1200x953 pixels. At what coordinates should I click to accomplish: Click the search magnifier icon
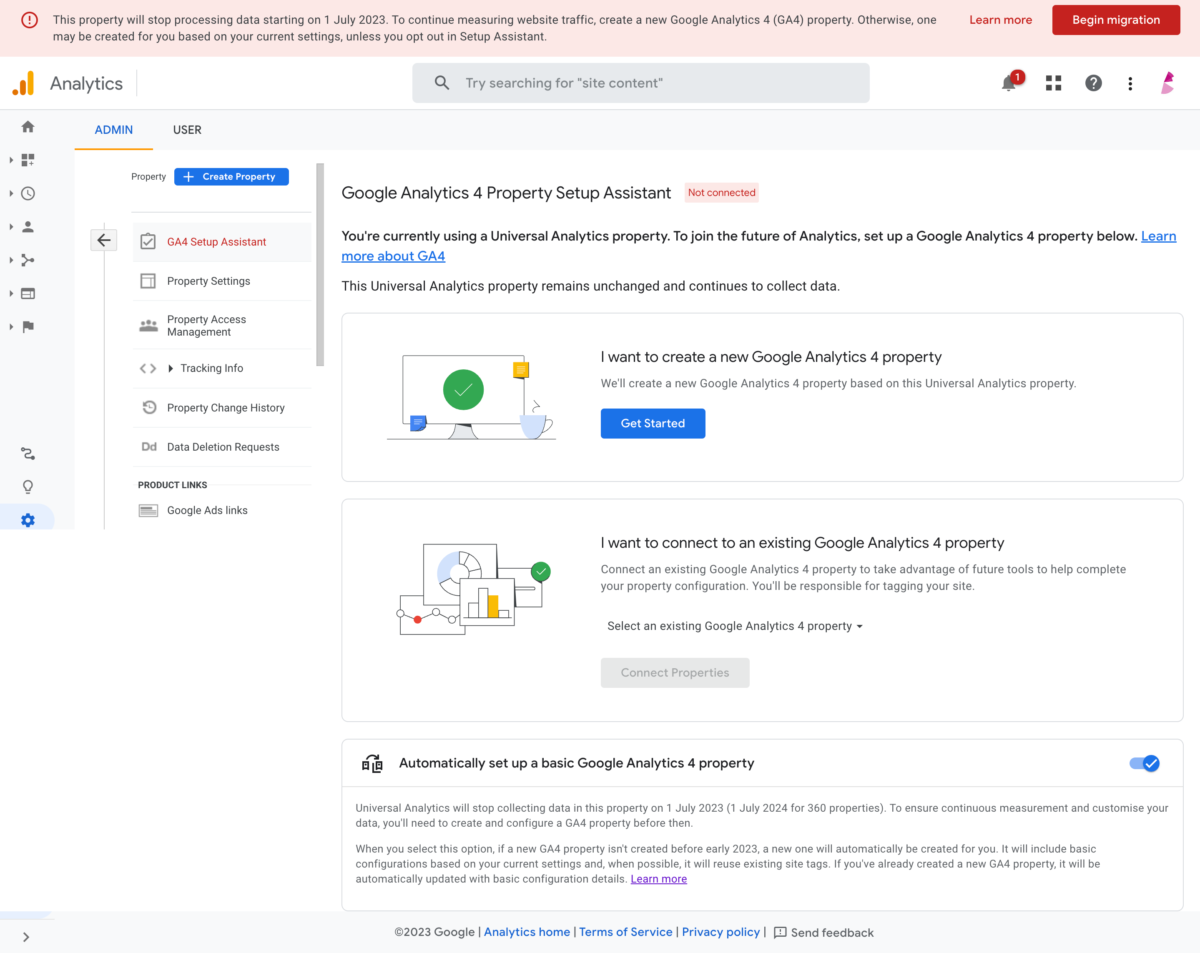442,83
